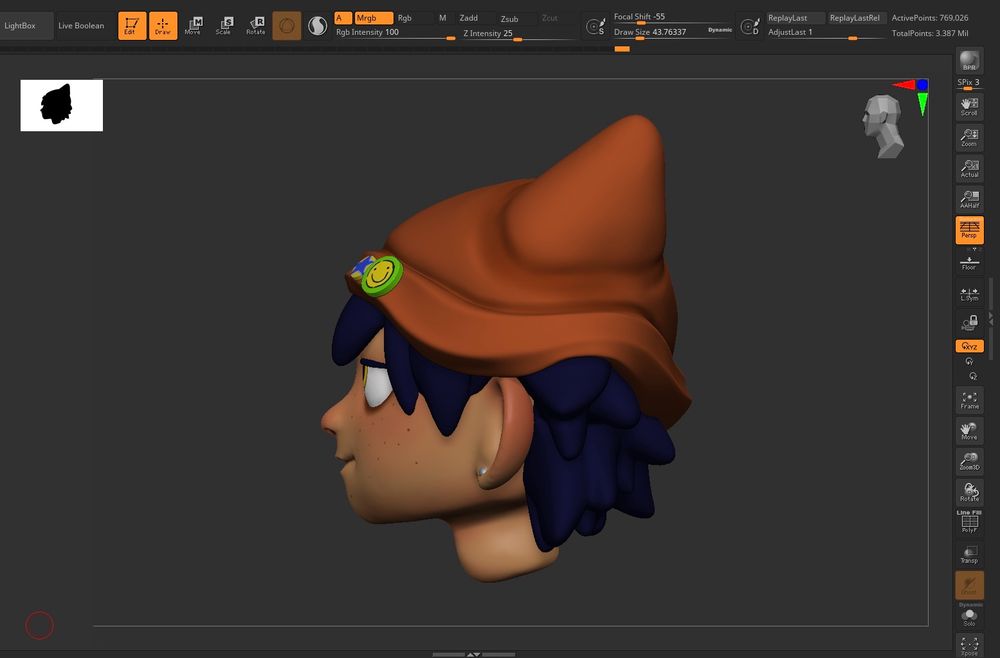Frame the model with the Frame button

(969, 400)
